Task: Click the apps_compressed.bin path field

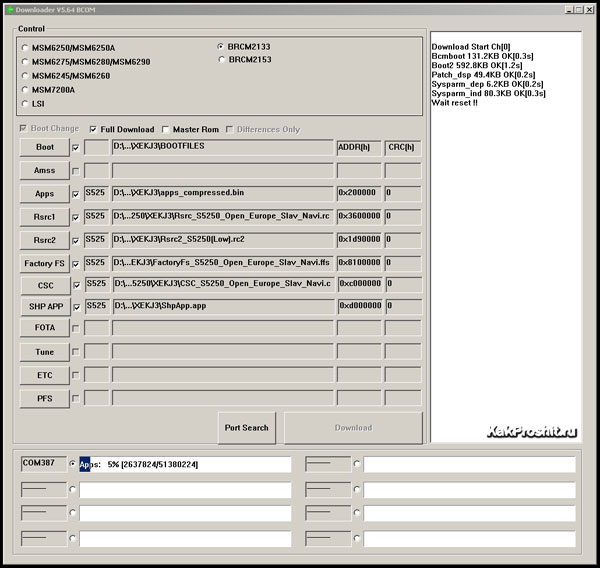Action: pos(222,193)
